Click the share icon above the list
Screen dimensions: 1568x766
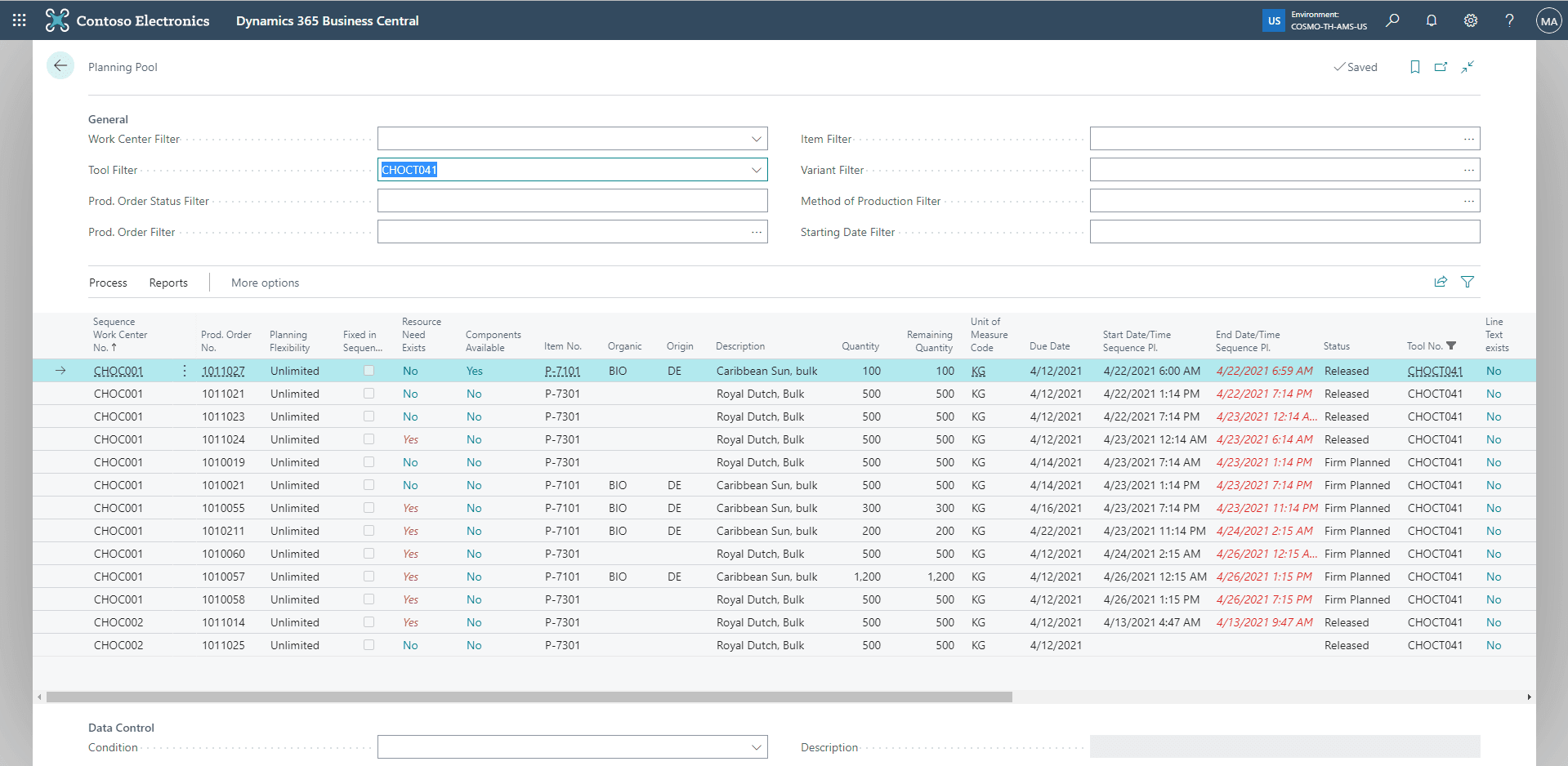click(1441, 282)
